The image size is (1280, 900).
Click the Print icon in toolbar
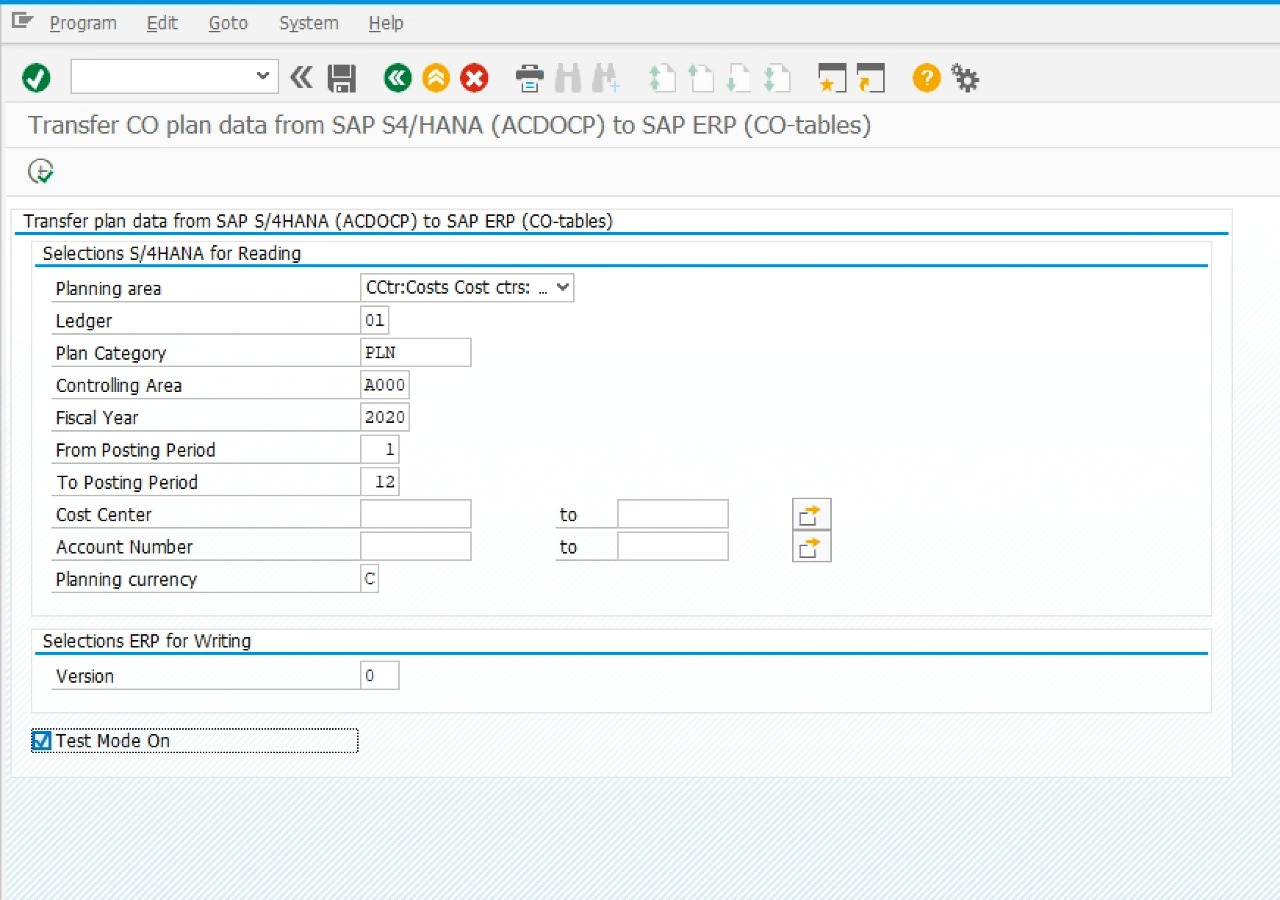pyautogui.click(x=529, y=77)
